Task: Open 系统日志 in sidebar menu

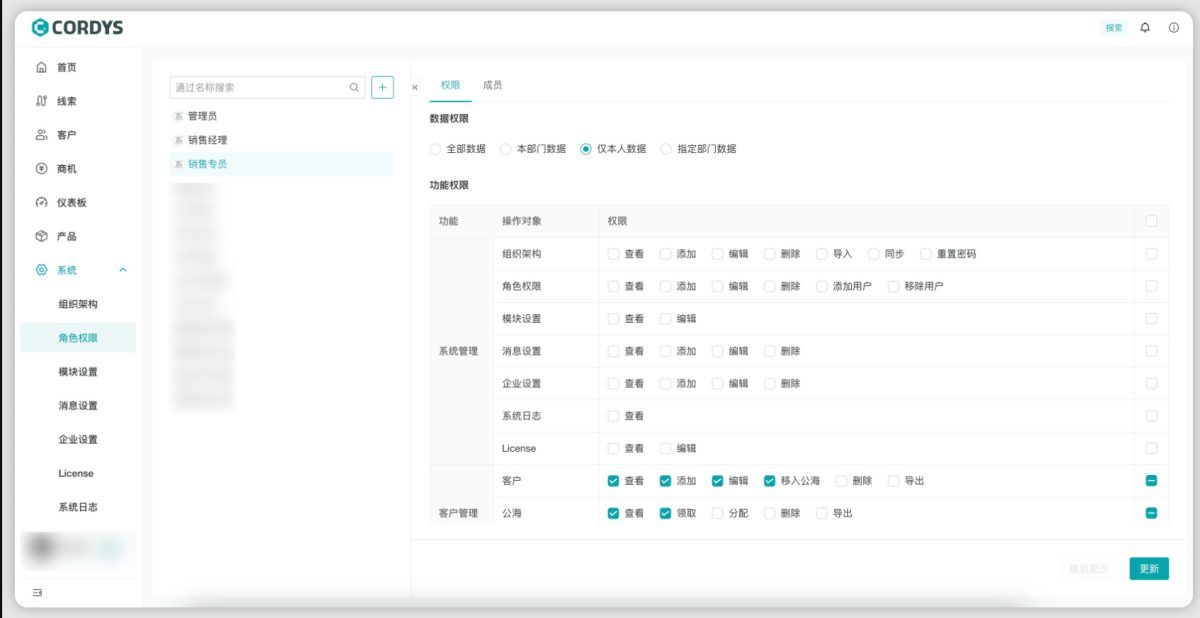Action: 78,507
